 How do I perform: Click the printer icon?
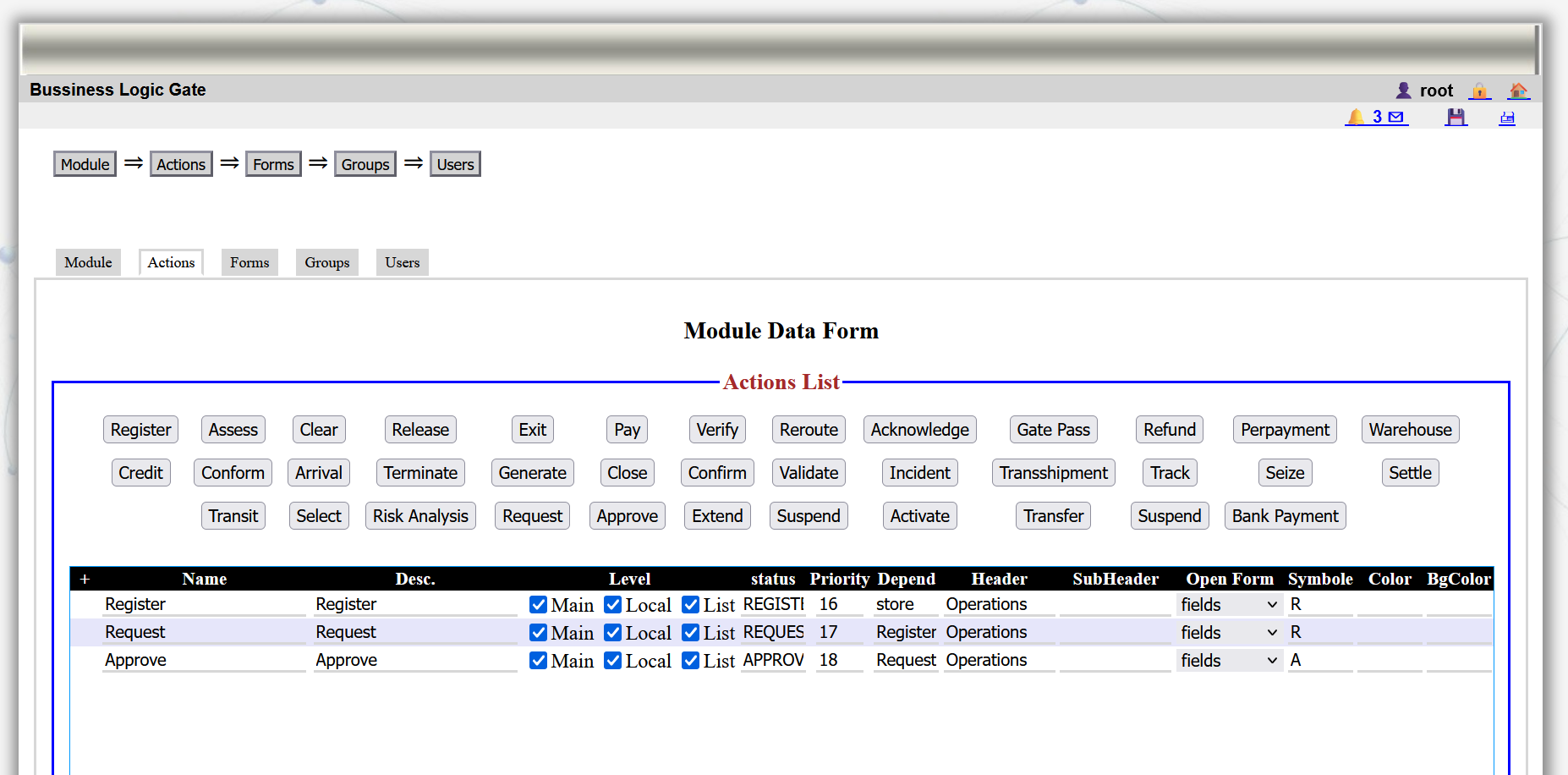tap(1507, 118)
